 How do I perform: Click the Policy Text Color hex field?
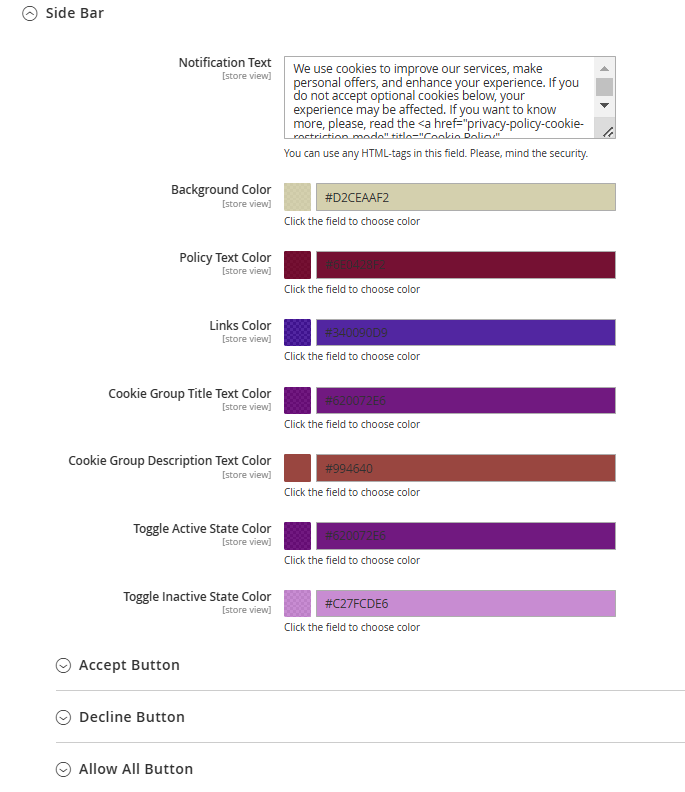pos(466,265)
